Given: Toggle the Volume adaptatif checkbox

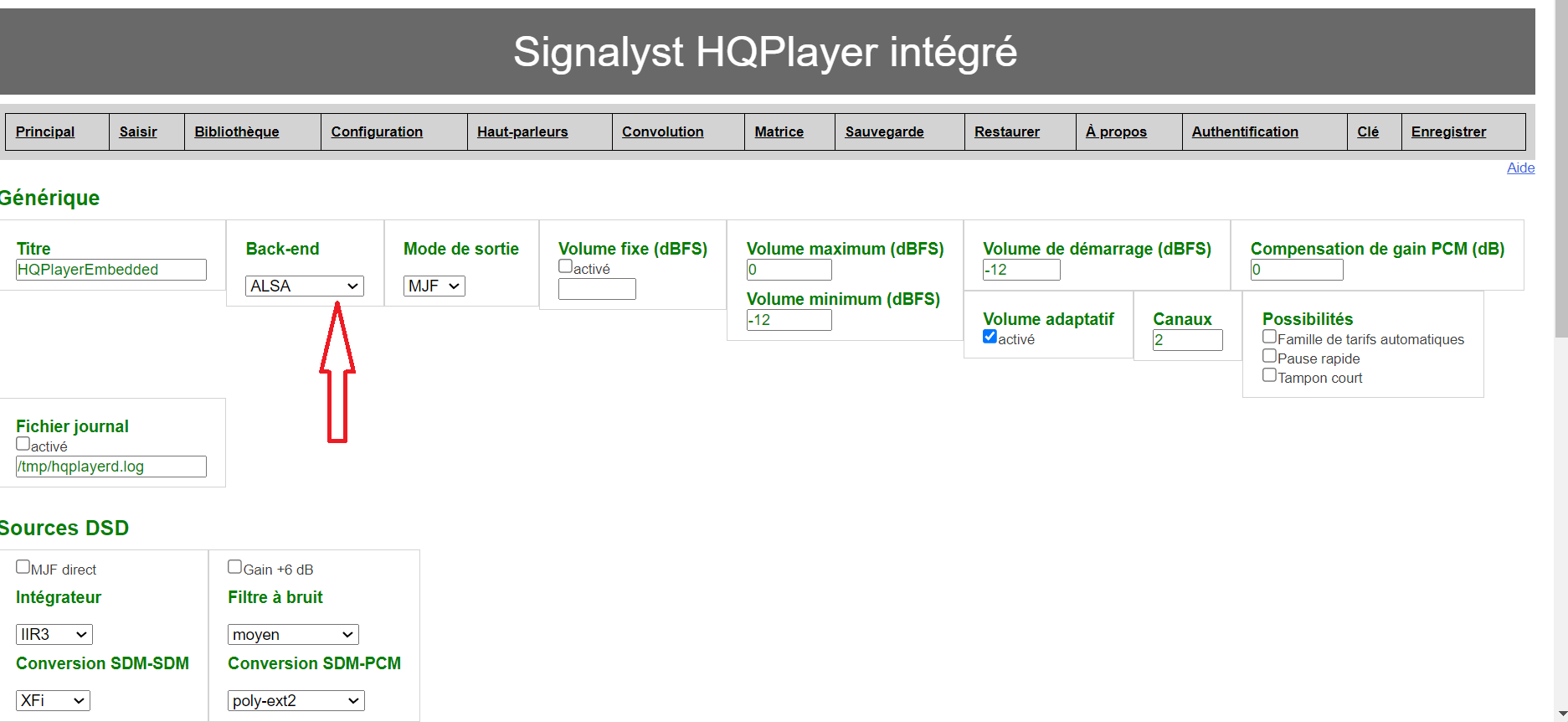Looking at the screenshot, I should (x=990, y=337).
